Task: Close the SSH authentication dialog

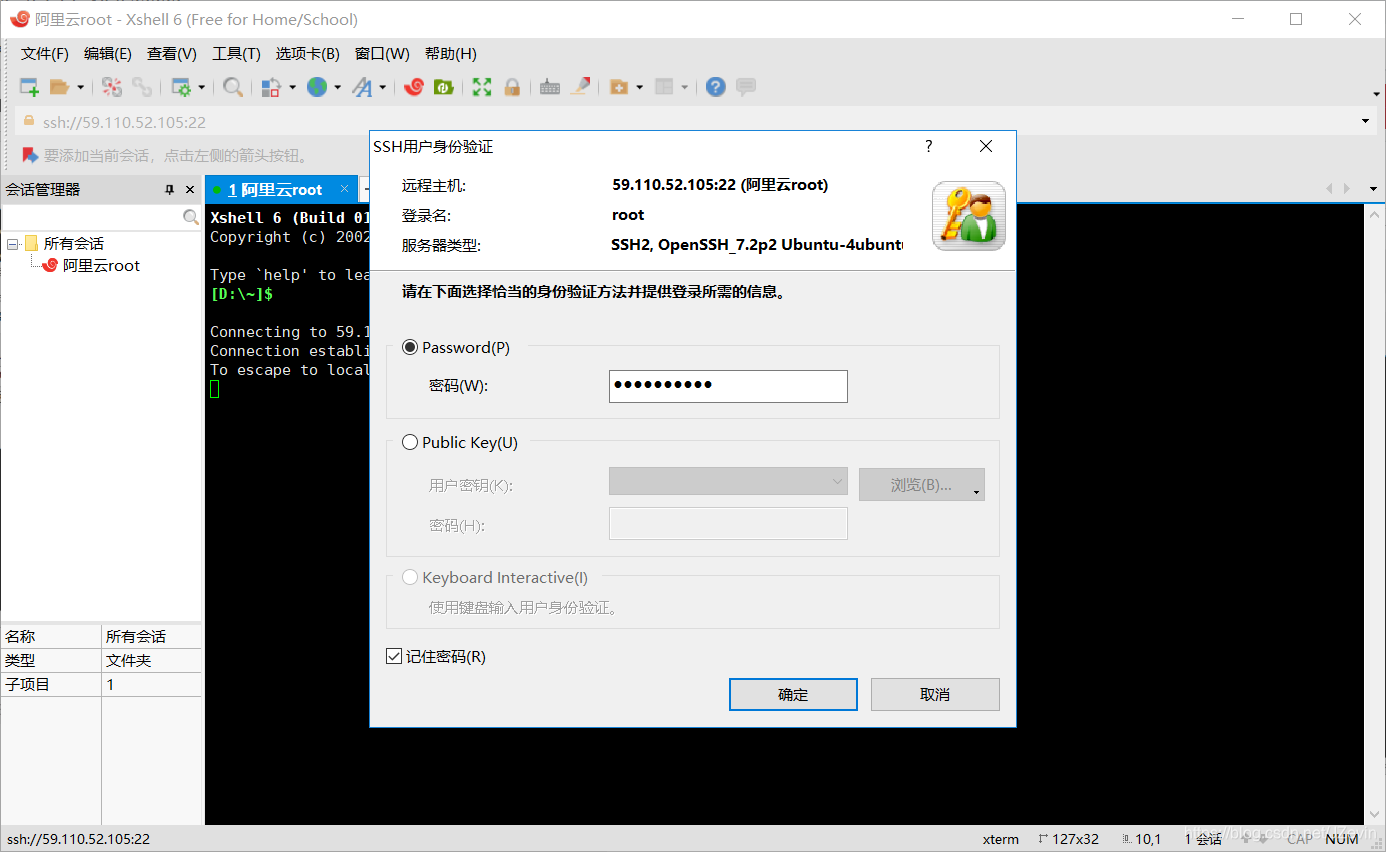Action: tap(986, 146)
